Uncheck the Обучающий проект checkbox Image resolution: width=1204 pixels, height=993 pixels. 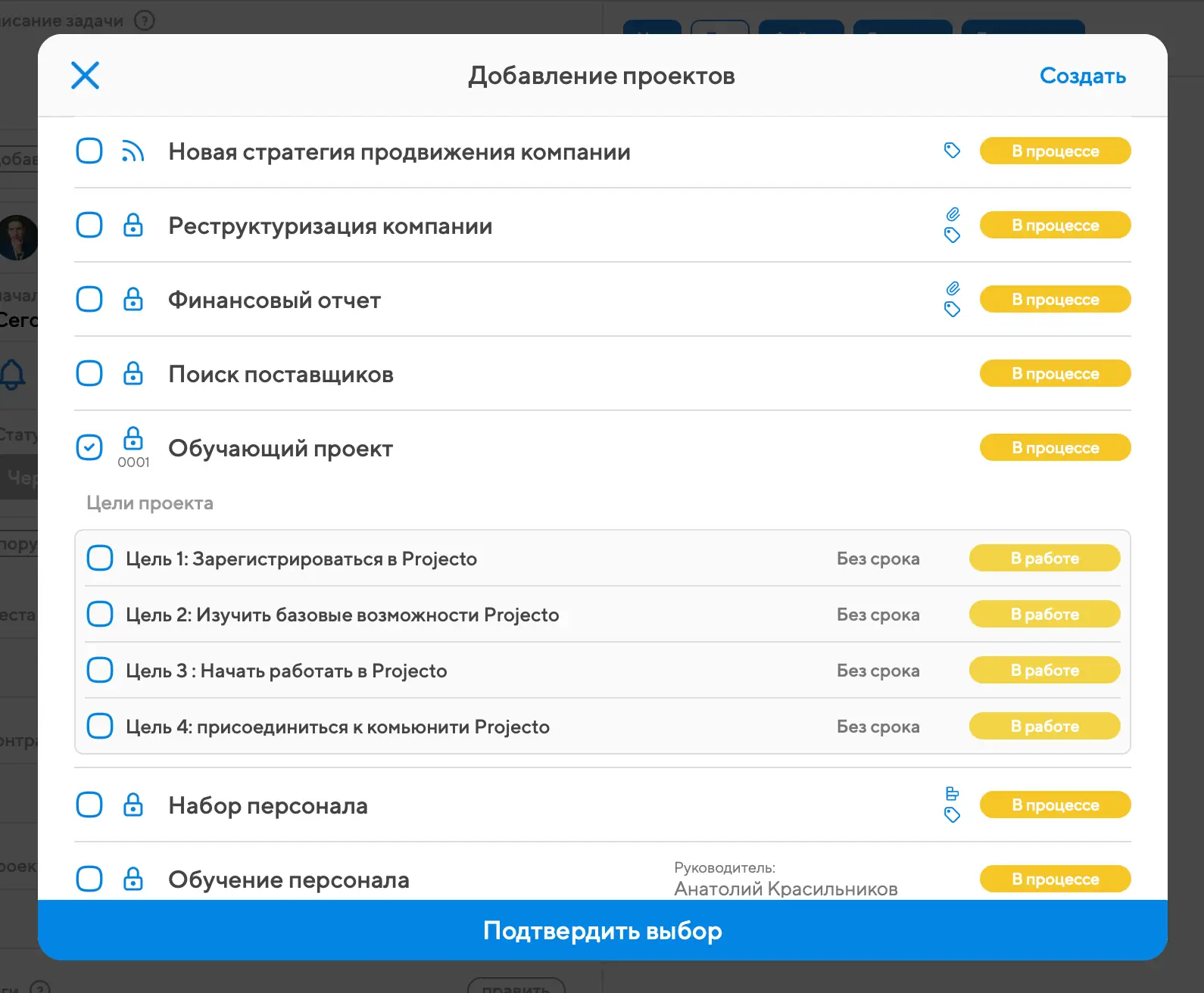tap(89, 448)
